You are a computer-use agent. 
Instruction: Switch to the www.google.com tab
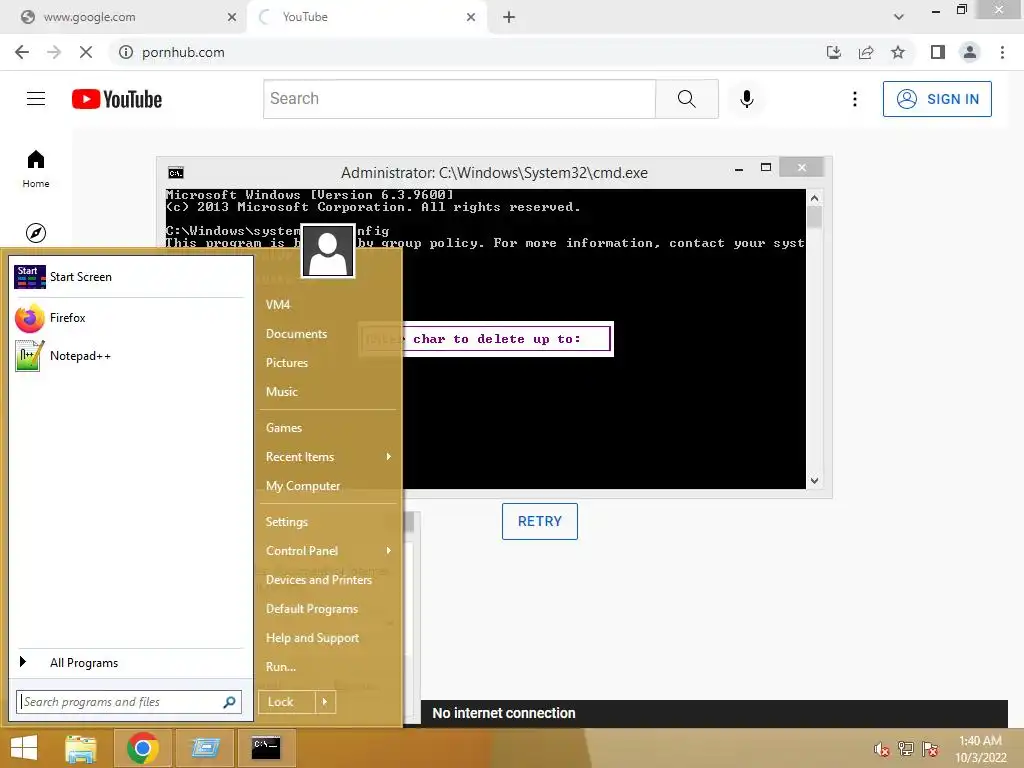pos(122,17)
